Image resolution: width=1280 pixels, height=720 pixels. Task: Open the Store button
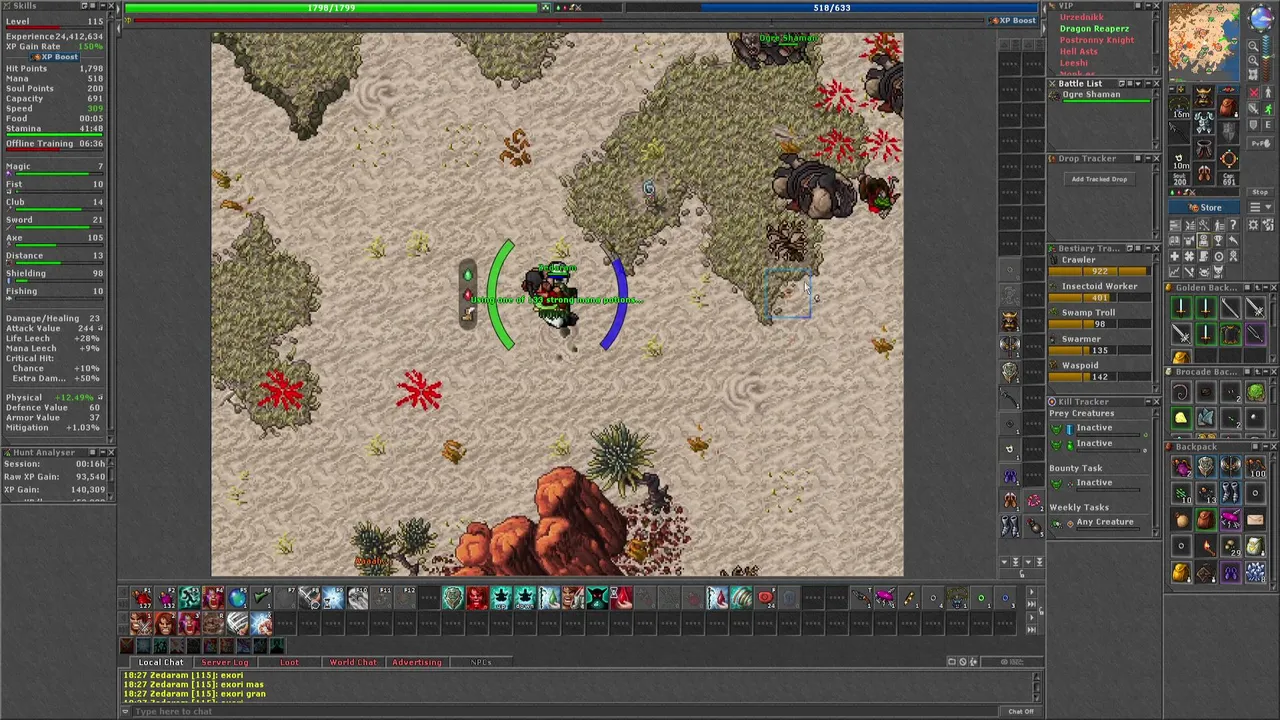point(1204,207)
